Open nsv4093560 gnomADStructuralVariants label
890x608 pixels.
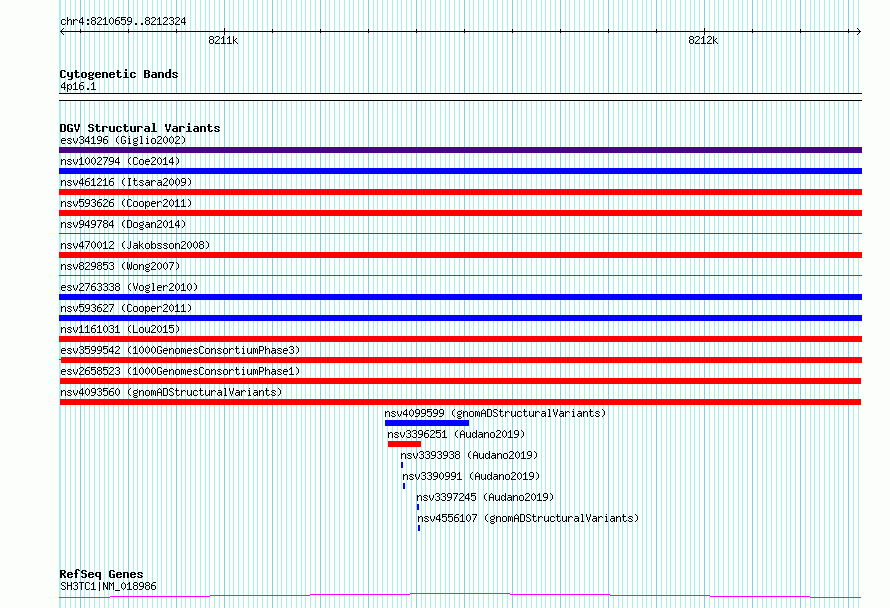(171, 392)
